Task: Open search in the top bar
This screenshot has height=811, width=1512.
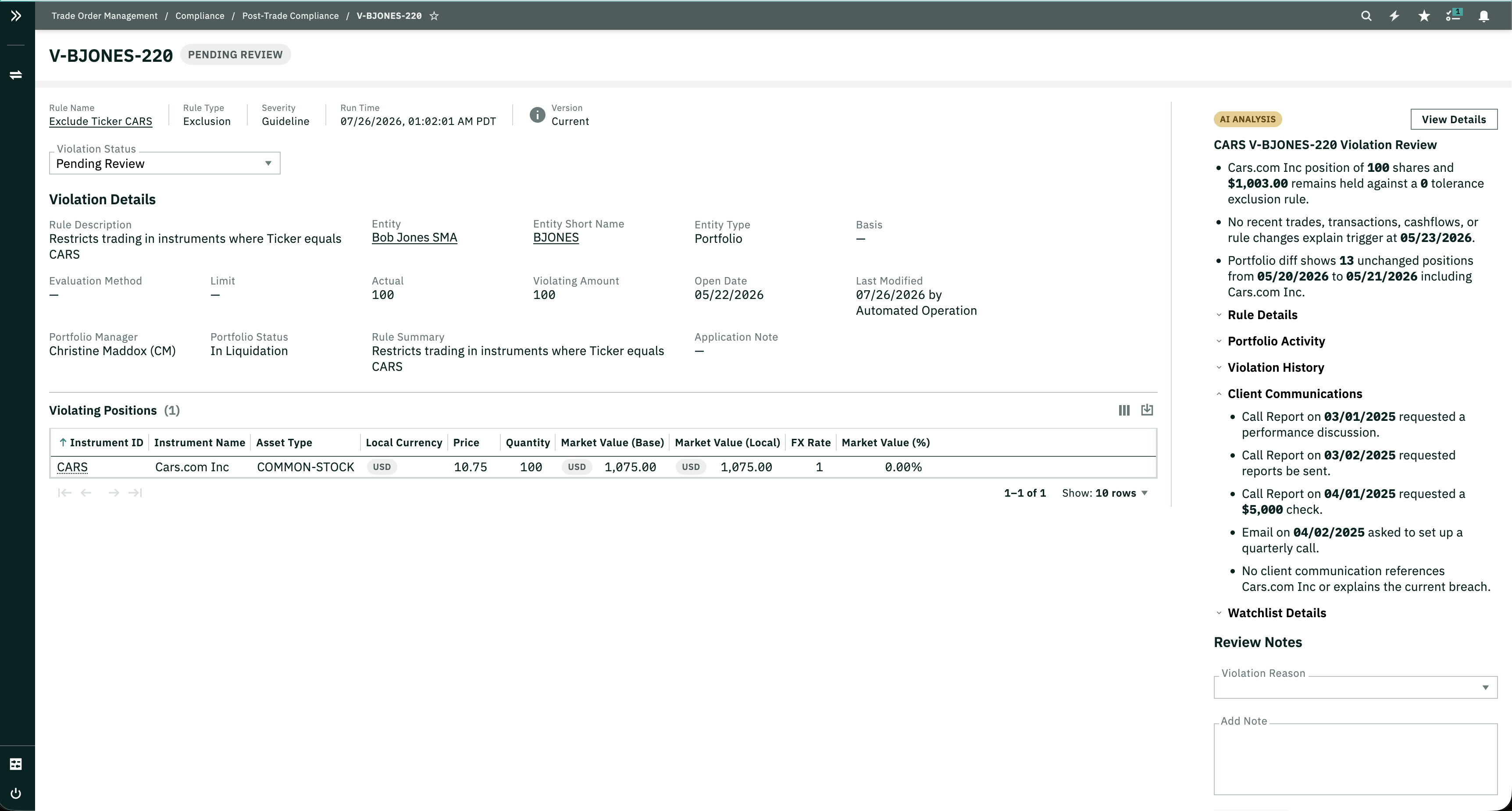Action: (x=1366, y=16)
